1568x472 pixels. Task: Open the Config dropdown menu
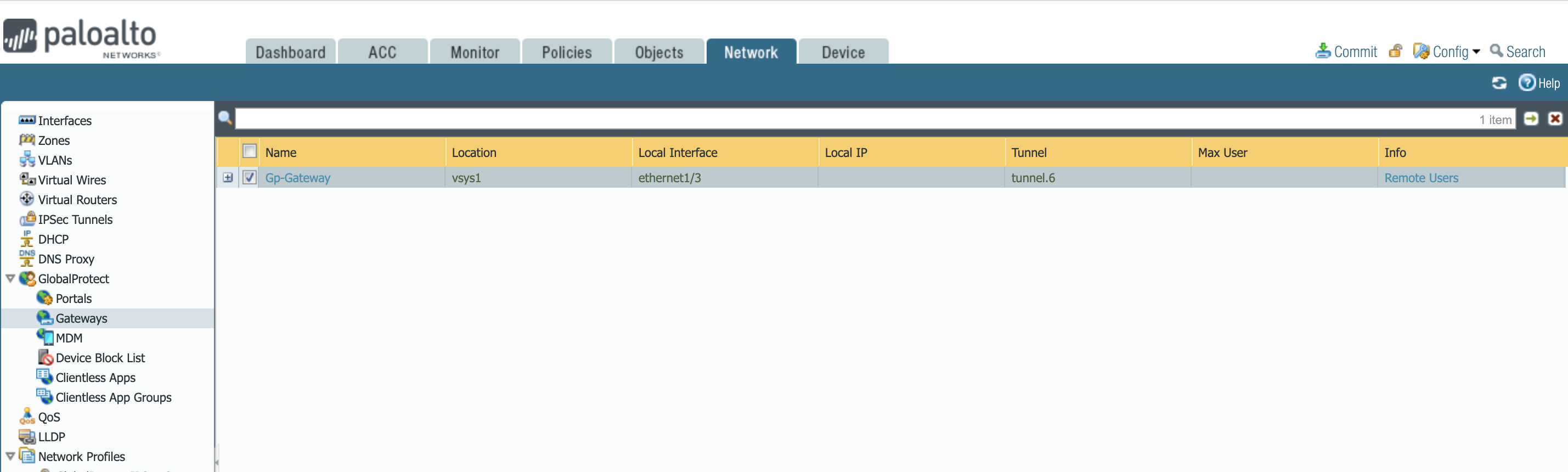click(x=1446, y=52)
